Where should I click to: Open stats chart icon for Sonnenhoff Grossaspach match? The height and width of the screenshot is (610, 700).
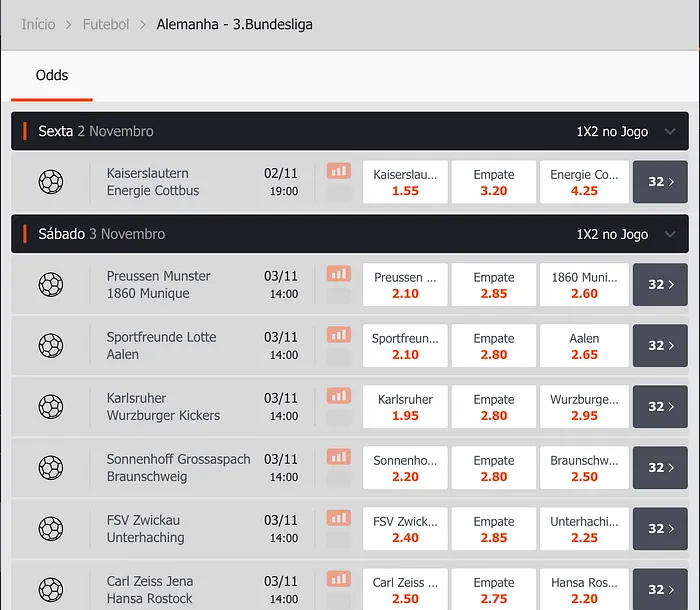coord(339,457)
